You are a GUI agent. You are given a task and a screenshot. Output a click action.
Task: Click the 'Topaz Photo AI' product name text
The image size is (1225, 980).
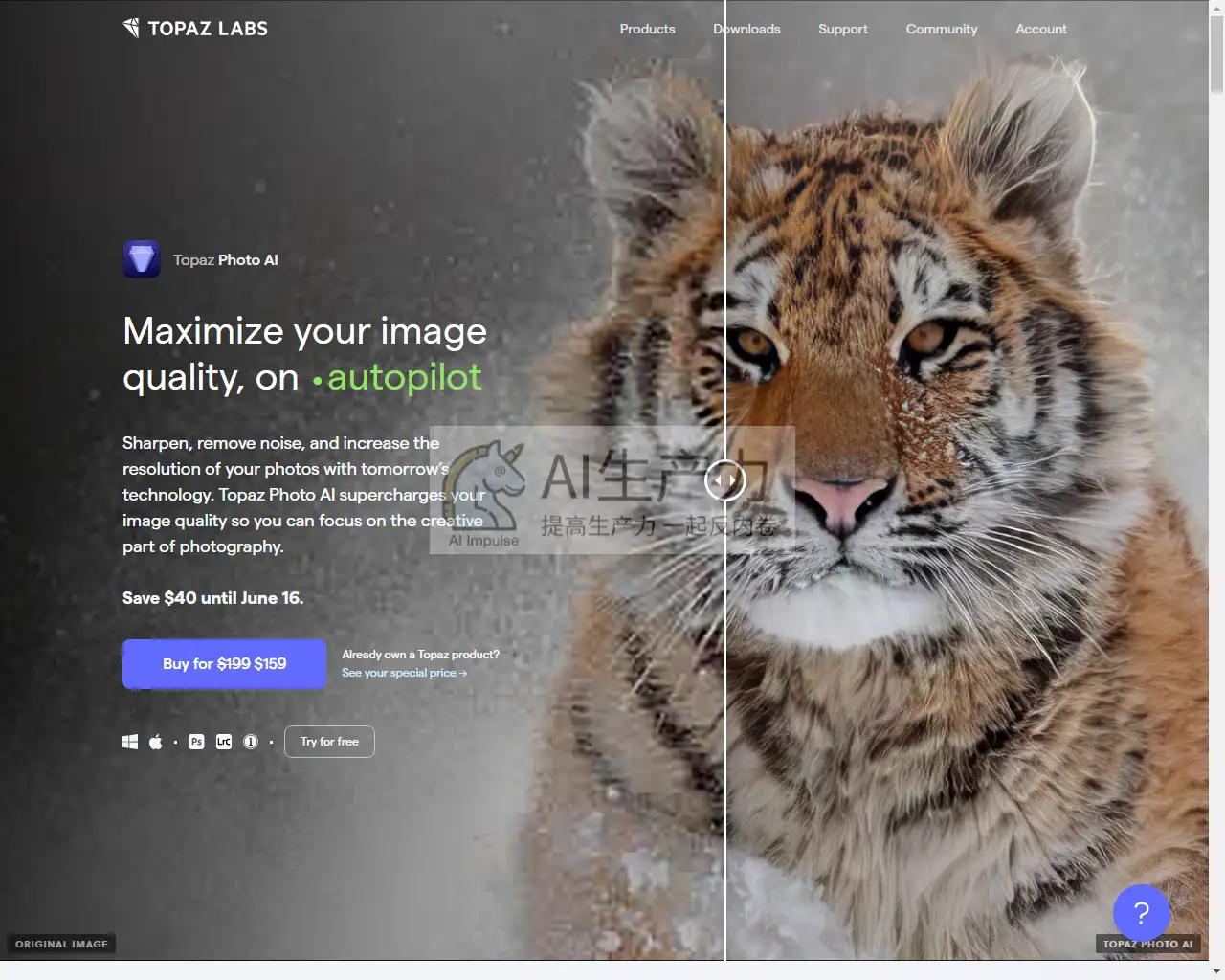(x=226, y=260)
